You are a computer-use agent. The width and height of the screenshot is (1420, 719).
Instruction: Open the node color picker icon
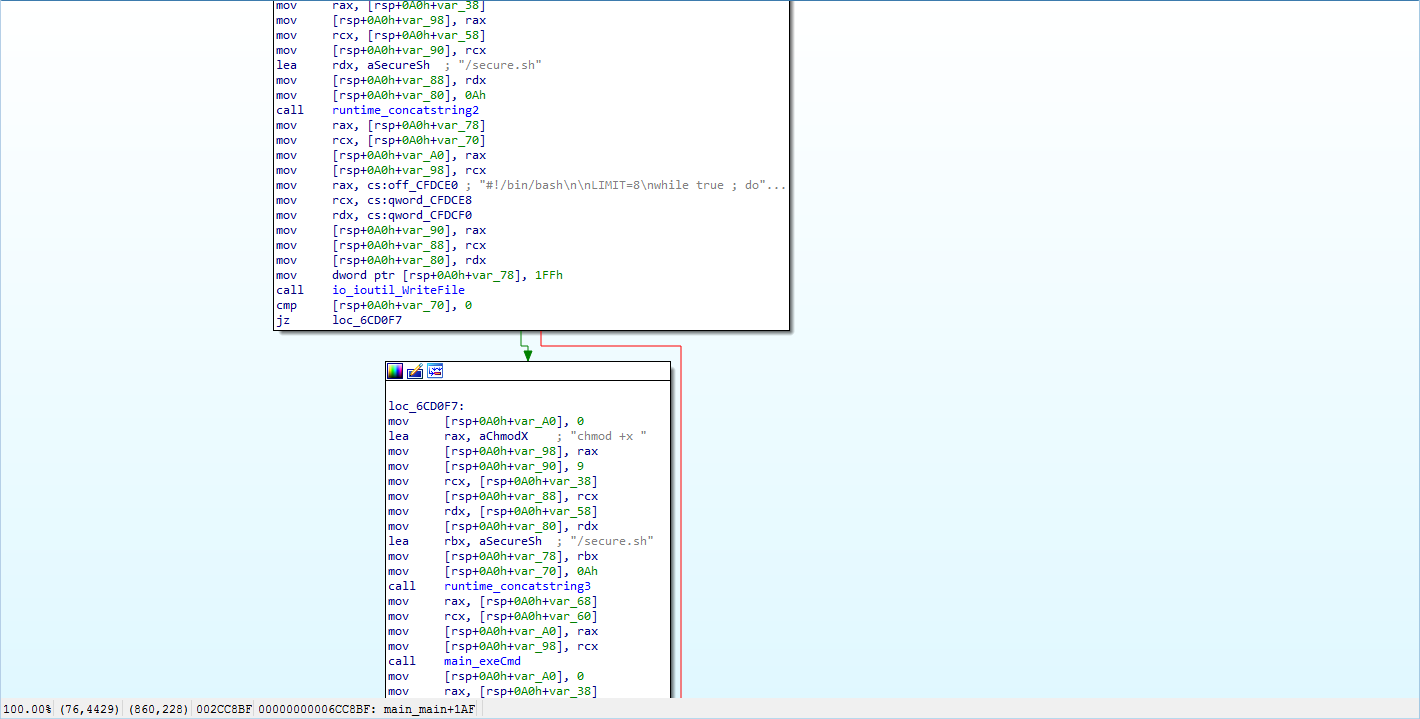tap(395, 371)
